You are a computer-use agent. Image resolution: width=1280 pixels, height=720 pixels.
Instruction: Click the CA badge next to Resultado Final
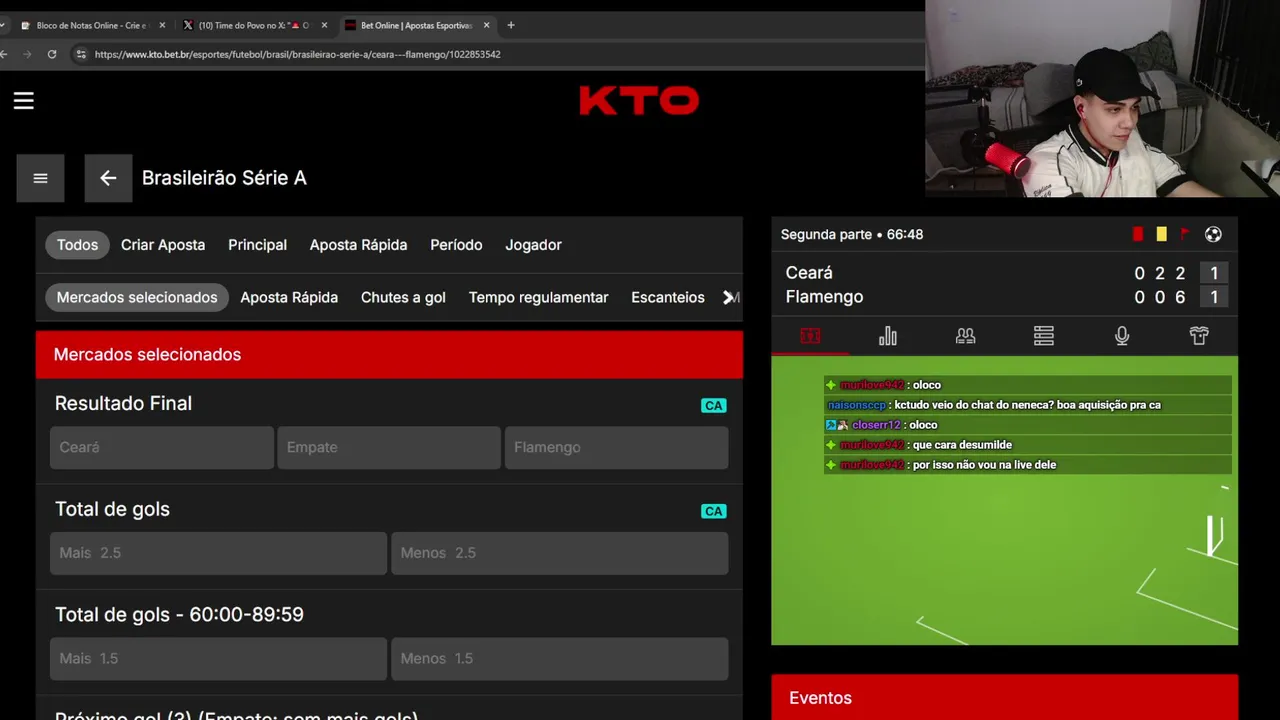point(713,405)
